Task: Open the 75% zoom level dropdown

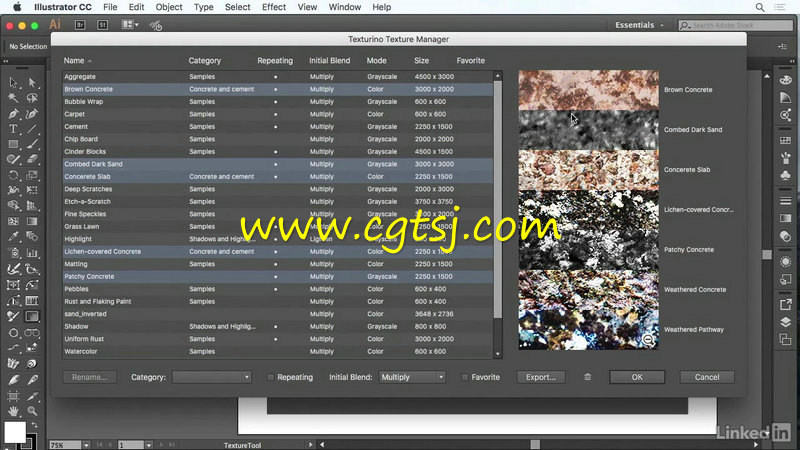Action: click(x=86, y=445)
